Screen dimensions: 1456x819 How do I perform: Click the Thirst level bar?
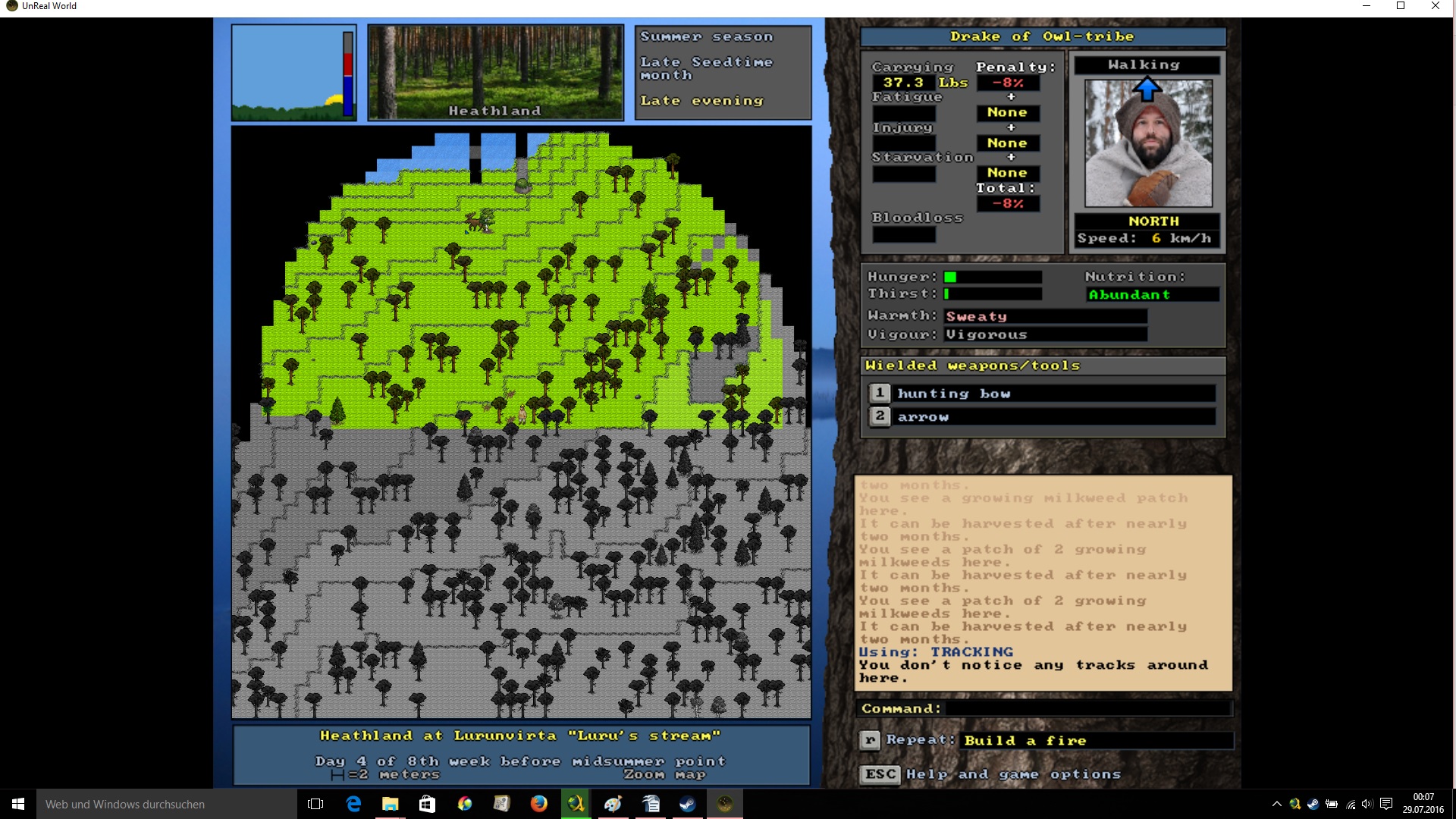pyautogui.click(x=993, y=293)
